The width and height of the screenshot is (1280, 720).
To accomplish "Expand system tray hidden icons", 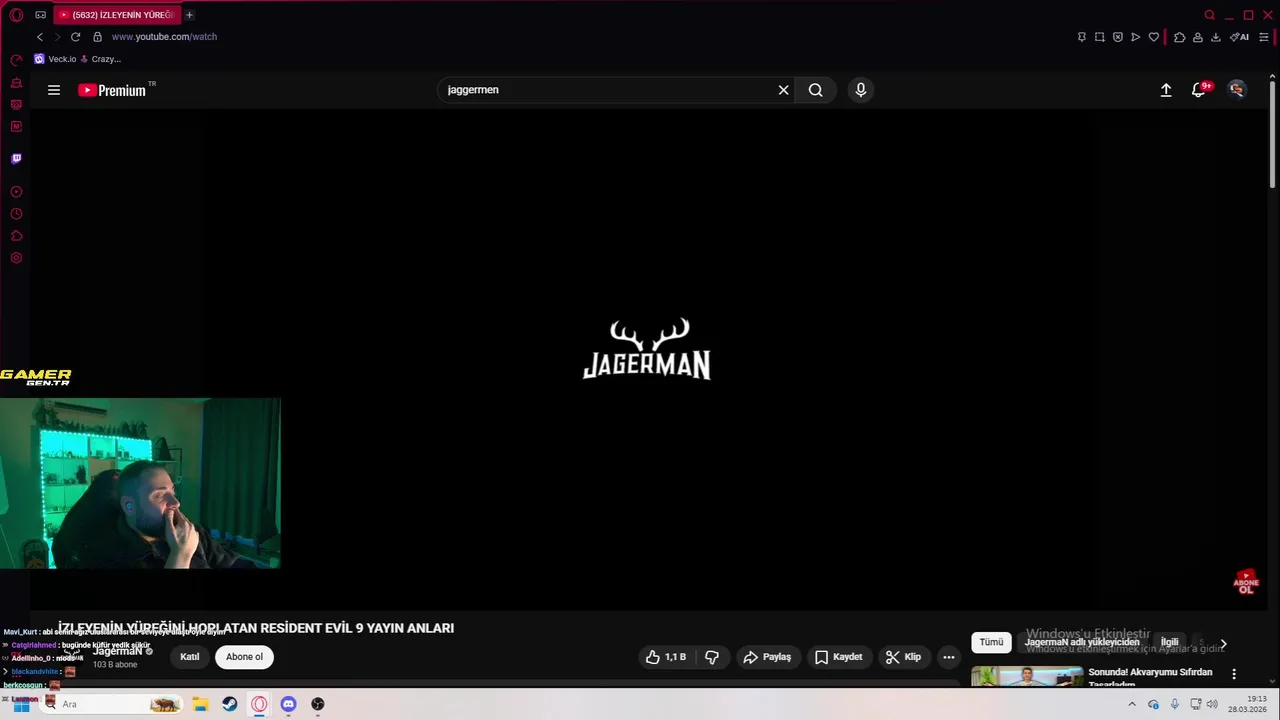I will point(1132,704).
